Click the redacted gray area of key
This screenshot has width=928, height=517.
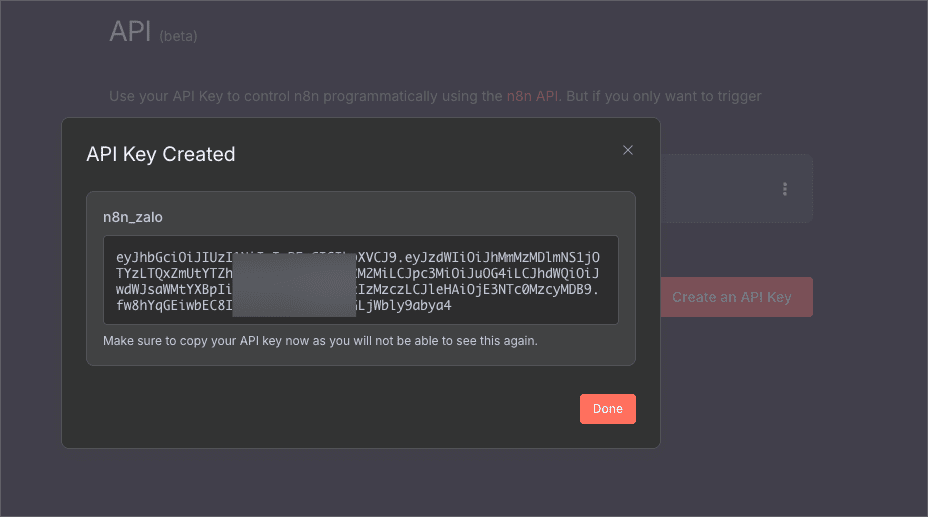coord(294,285)
